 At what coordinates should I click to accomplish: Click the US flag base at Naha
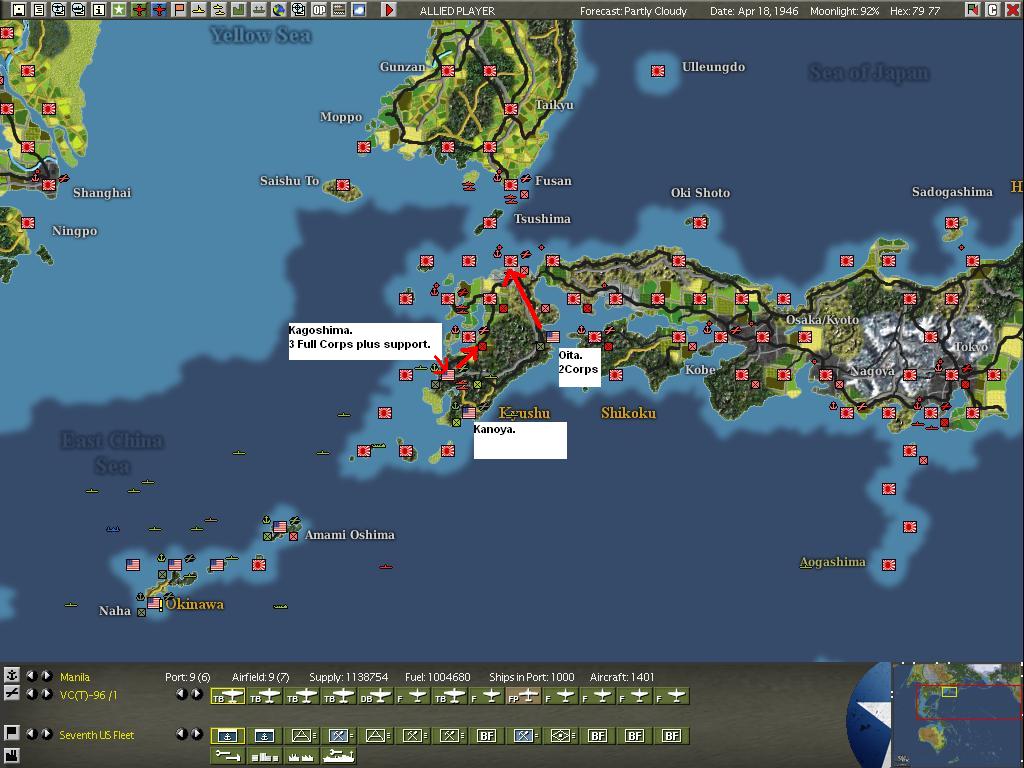[x=154, y=603]
